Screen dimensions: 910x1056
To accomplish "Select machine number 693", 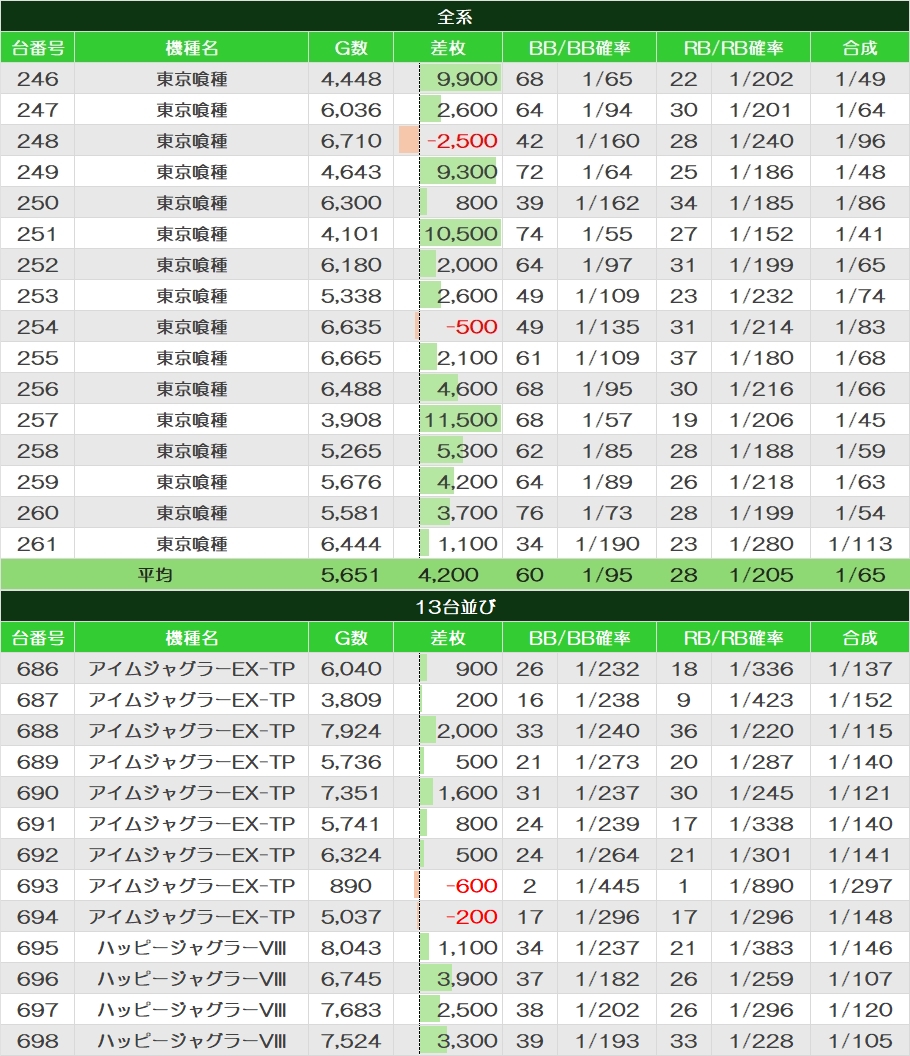I will tap(38, 886).
